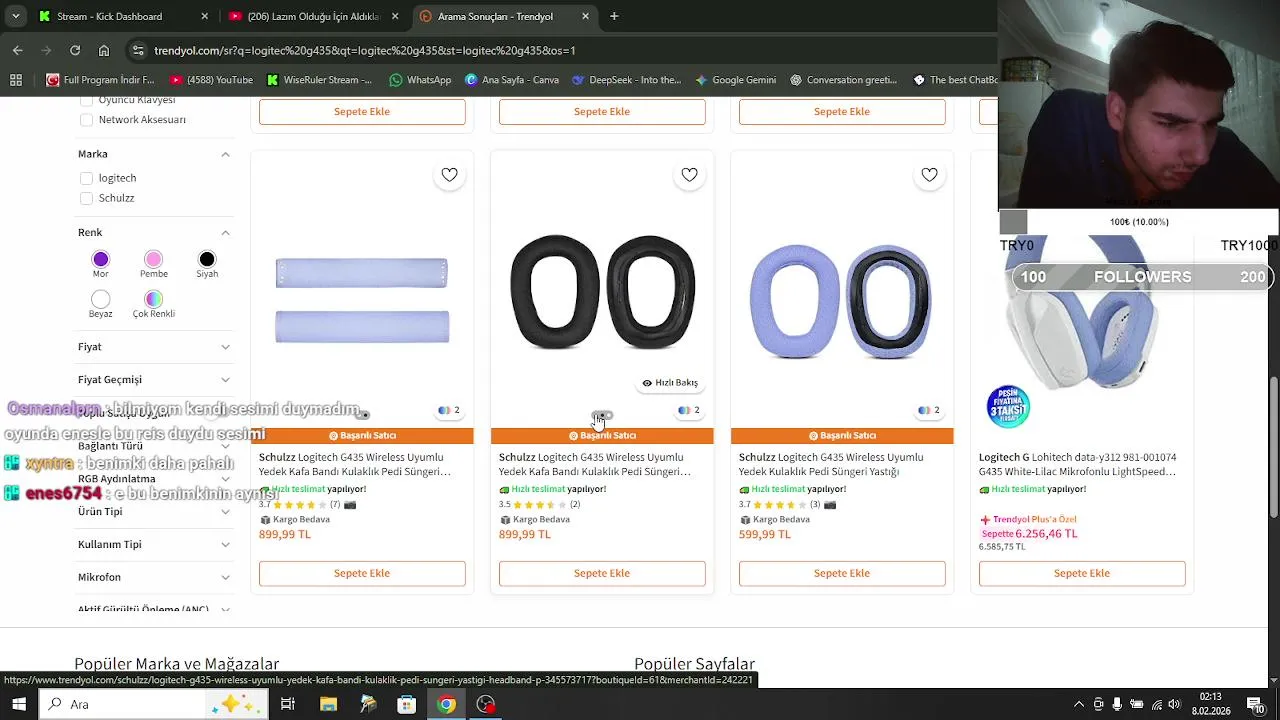The width and height of the screenshot is (1280, 720).
Task: Close the YouTube tab
Action: [x=395, y=16]
